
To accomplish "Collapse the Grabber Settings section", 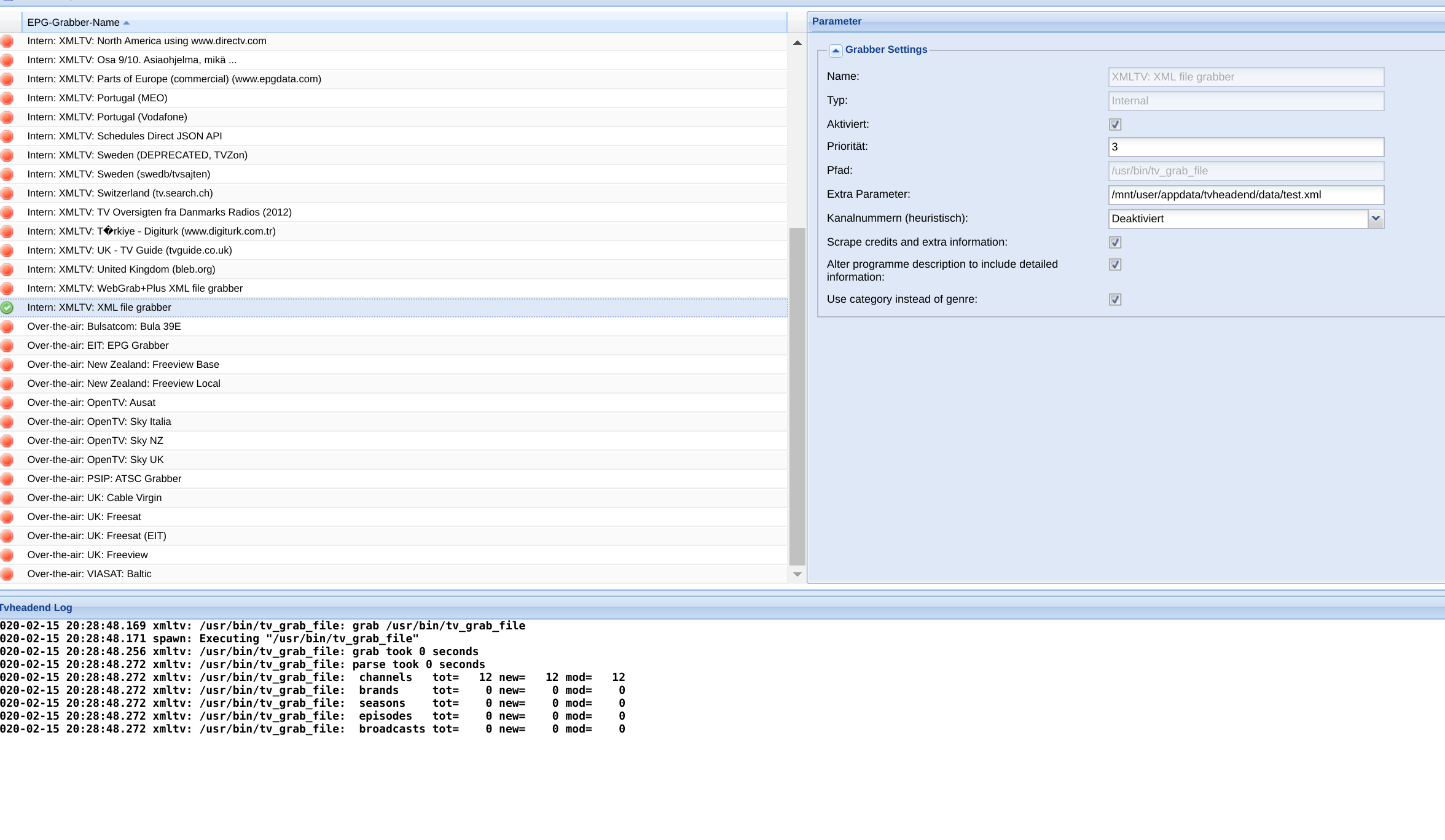I will click(836, 51).
